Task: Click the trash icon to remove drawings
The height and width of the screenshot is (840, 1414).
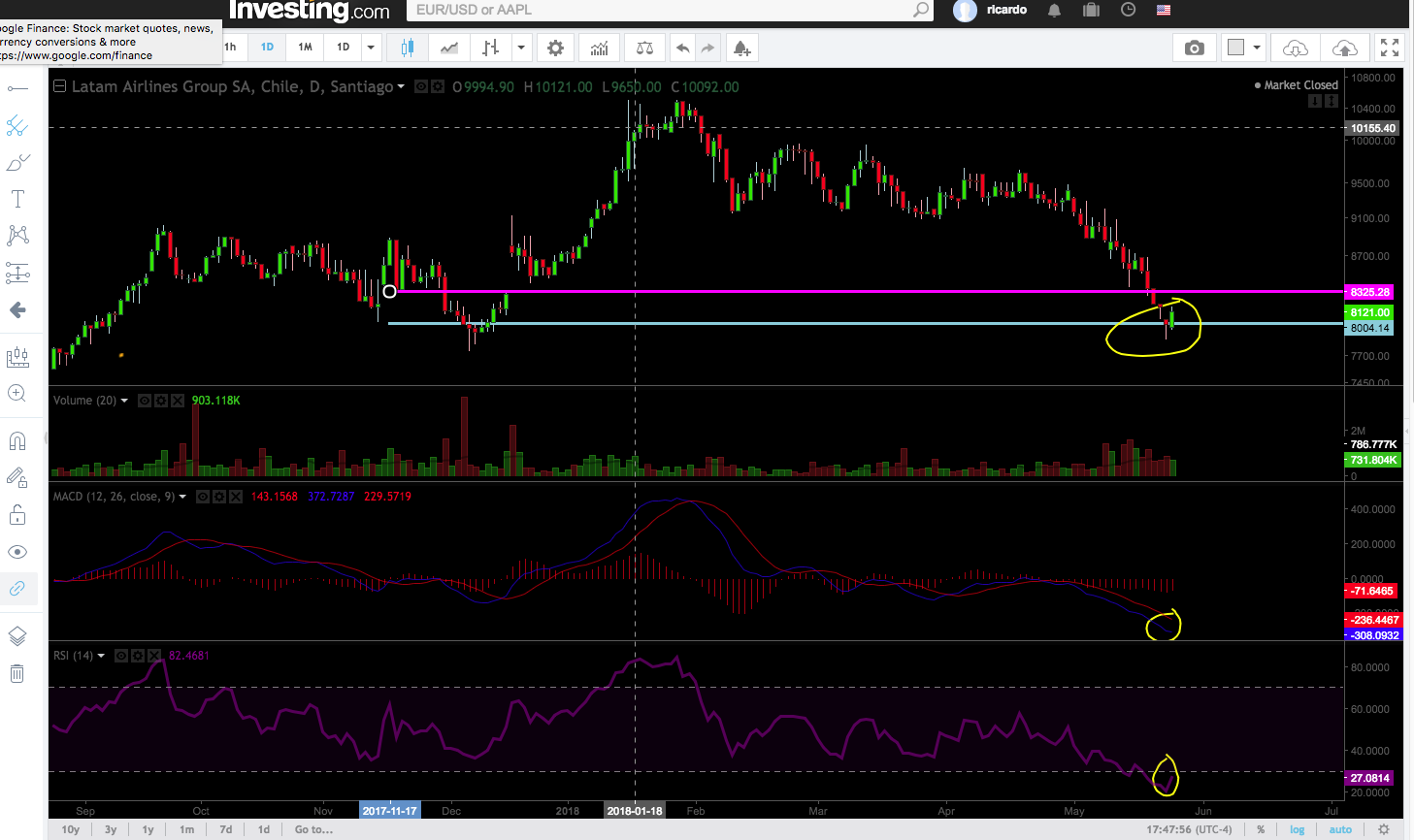Action: [17, 673]
